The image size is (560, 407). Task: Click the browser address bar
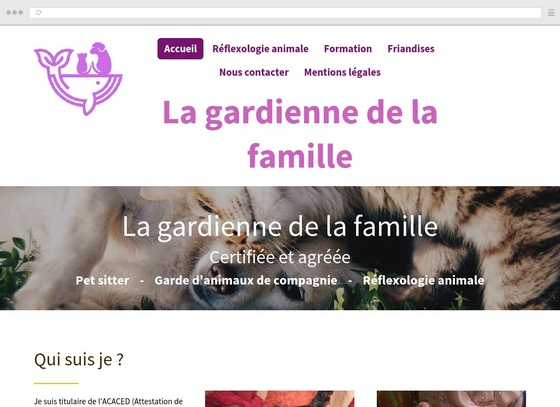coord(285,12)
